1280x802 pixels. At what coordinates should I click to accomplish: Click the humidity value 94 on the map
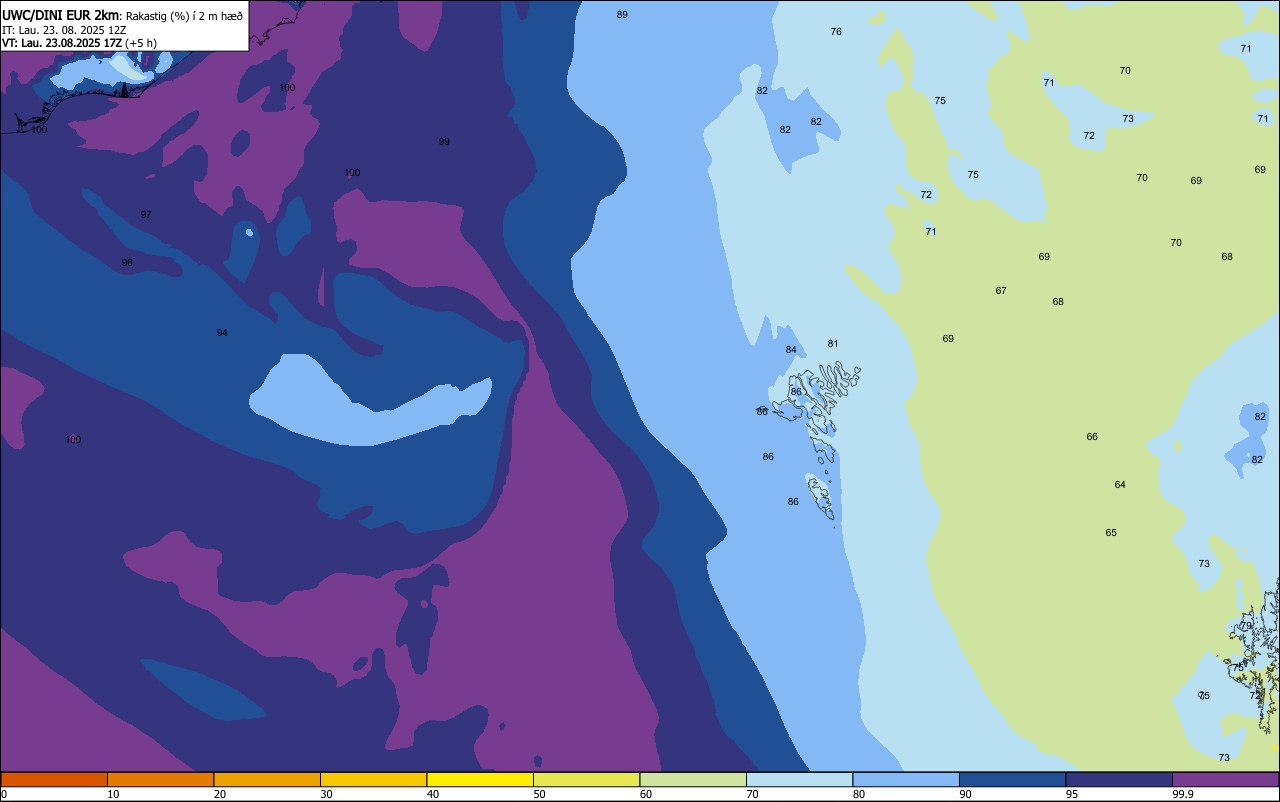point(222,333)
